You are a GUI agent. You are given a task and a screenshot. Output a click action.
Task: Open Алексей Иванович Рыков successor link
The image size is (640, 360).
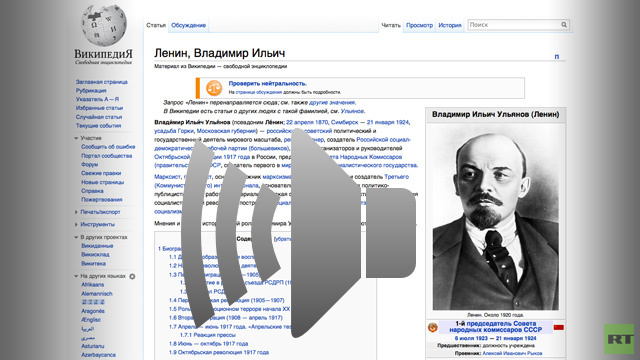click(512, 353)
